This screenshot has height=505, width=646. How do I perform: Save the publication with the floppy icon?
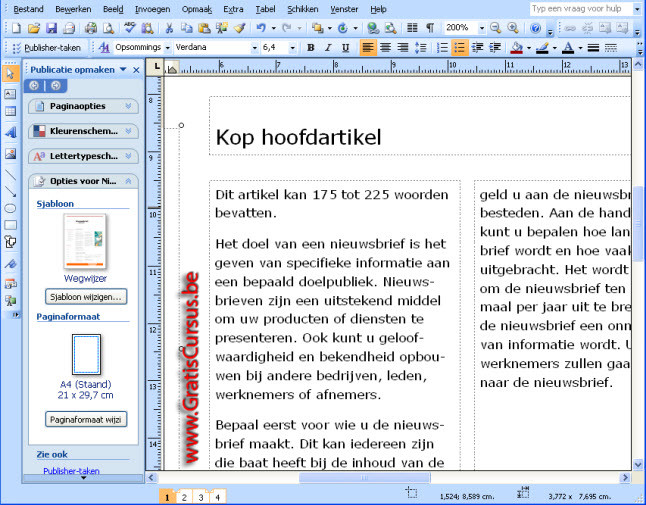click(51, 28)
